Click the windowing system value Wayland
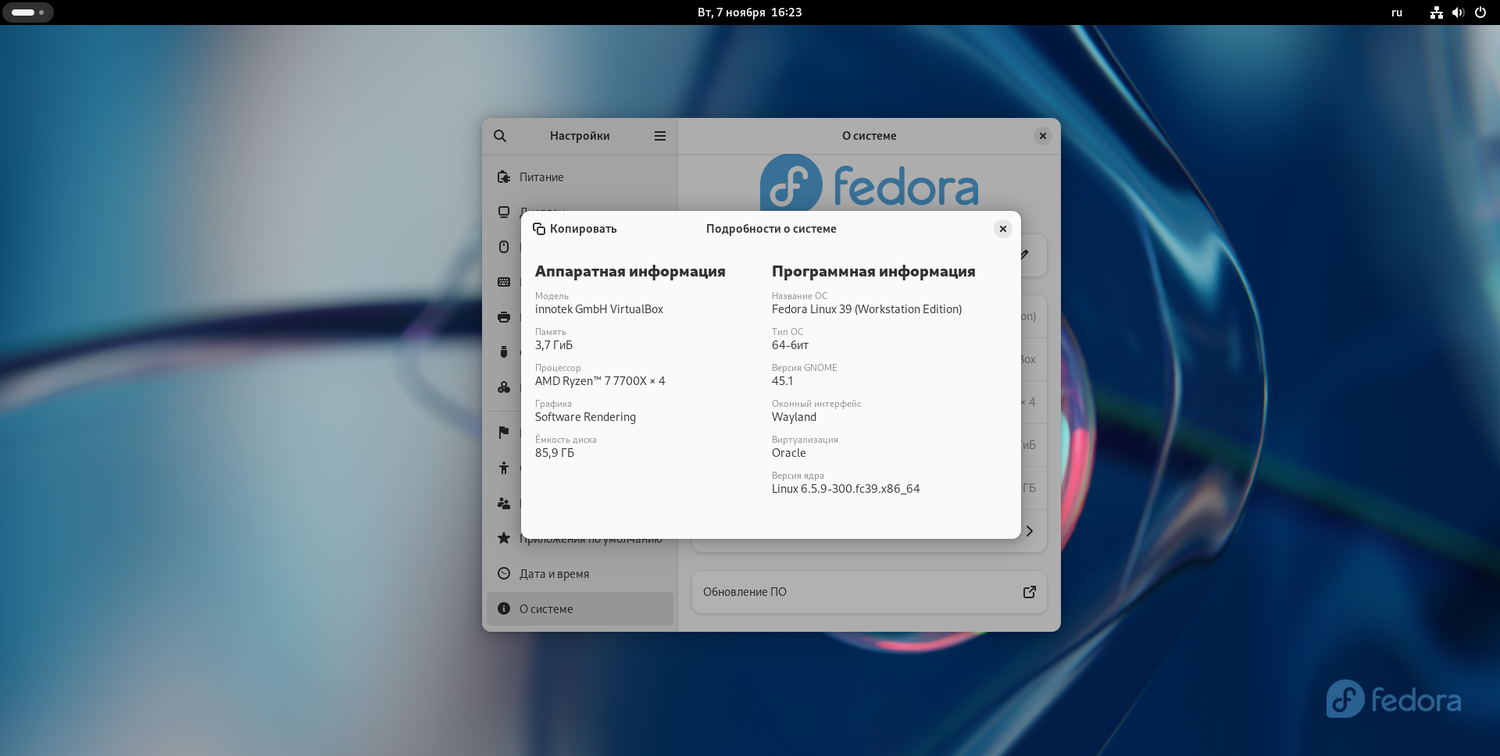 tap(794, 417)
